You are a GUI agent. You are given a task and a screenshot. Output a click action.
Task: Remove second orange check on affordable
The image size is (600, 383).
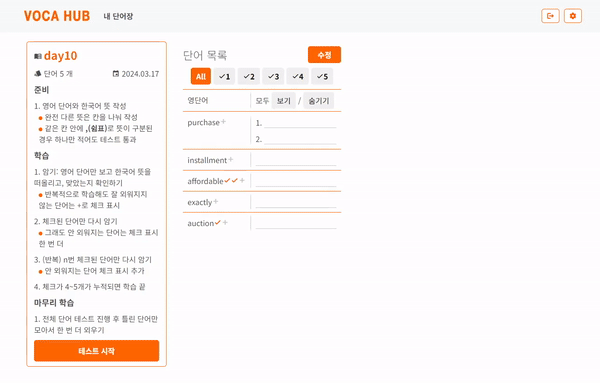[235, 180]
